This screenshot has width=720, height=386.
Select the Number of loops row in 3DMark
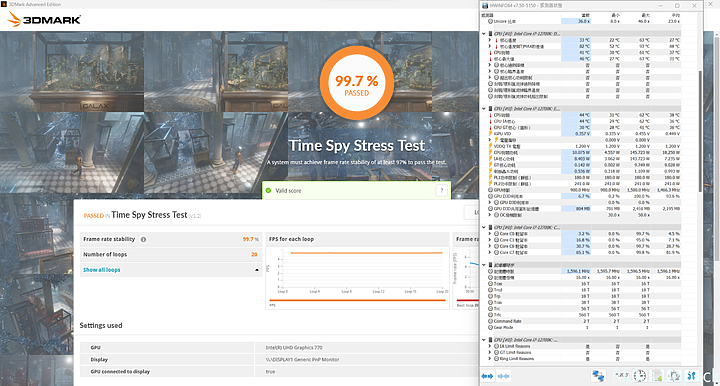[x=171, y=254]
